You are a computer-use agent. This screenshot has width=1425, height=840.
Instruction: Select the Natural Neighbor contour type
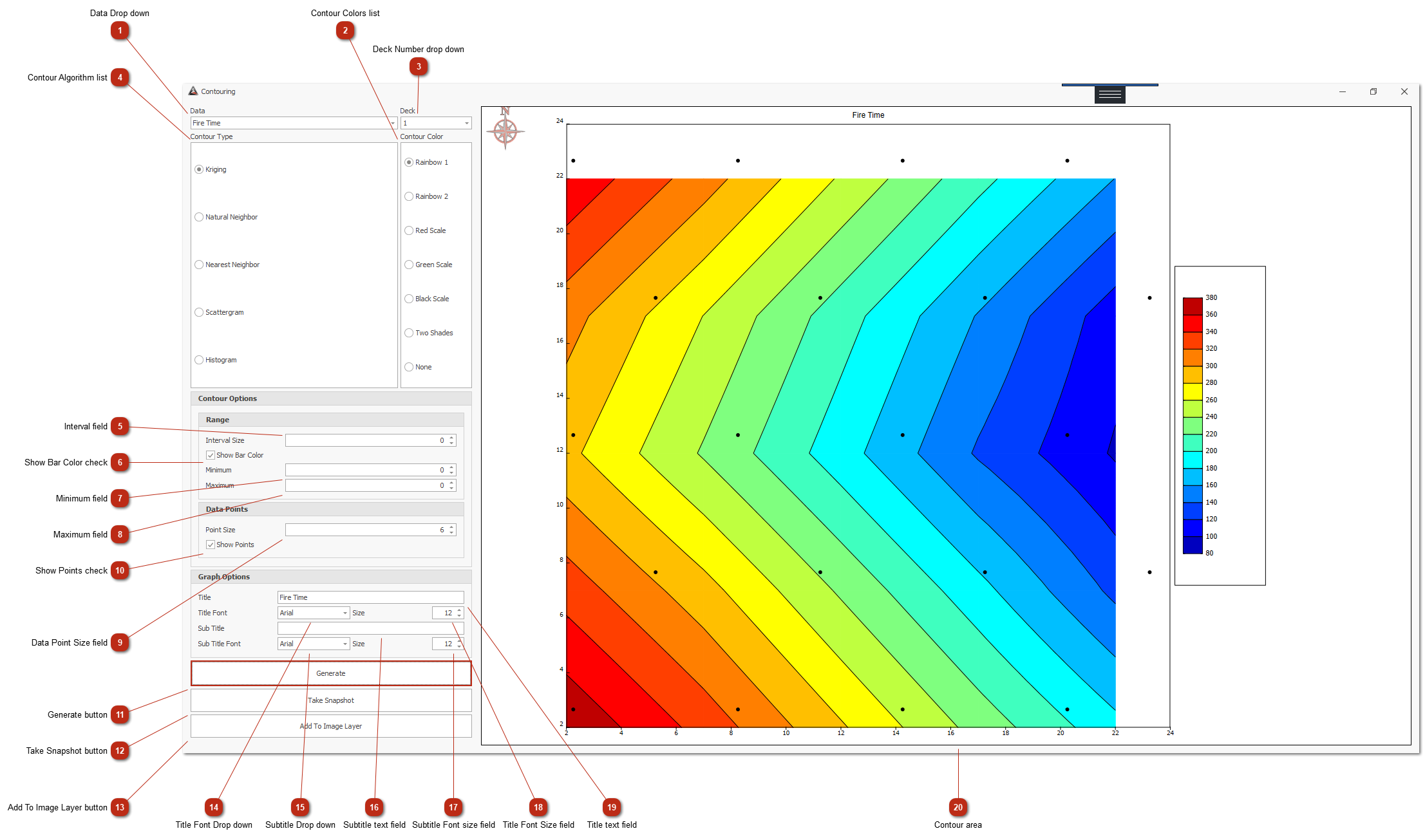point(200,218)
